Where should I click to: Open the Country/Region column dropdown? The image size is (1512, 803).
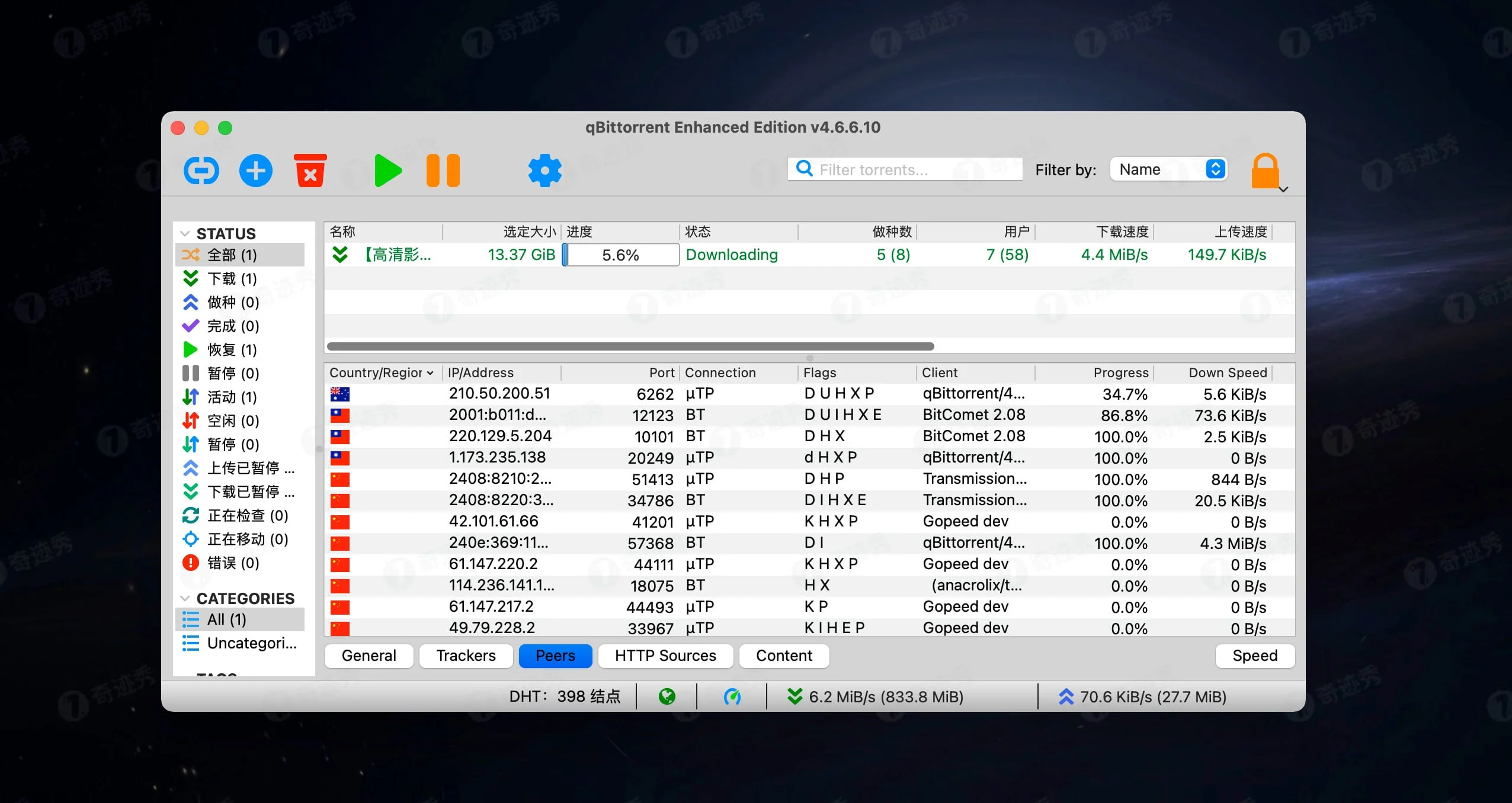431,372
